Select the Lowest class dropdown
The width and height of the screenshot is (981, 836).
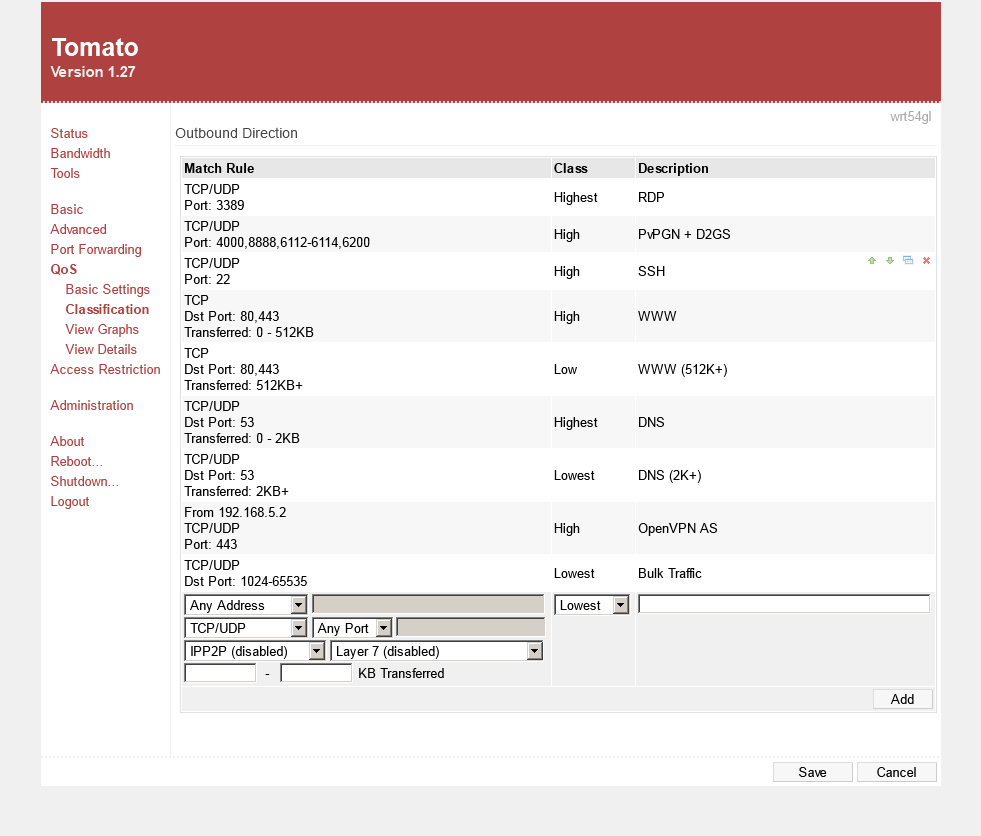click(592, 605)
